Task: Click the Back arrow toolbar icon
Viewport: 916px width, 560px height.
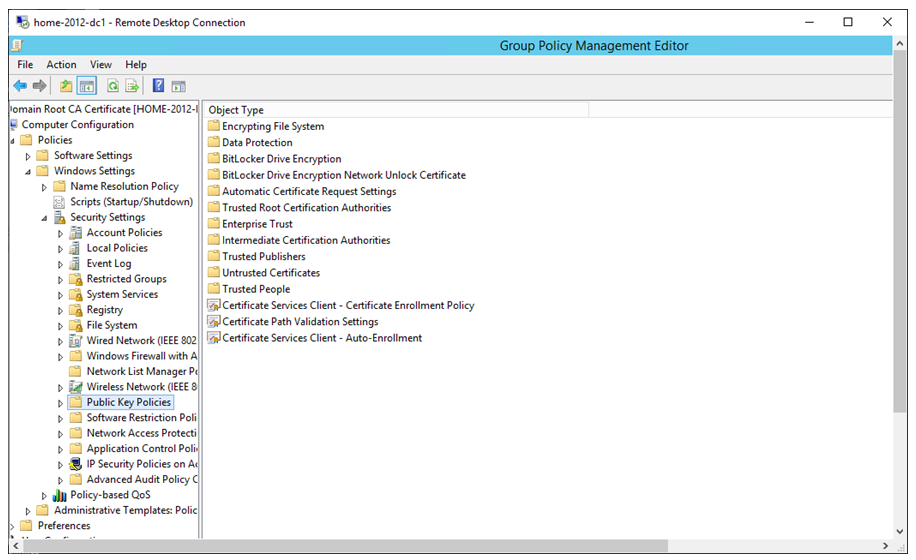Action: (20, 86)
